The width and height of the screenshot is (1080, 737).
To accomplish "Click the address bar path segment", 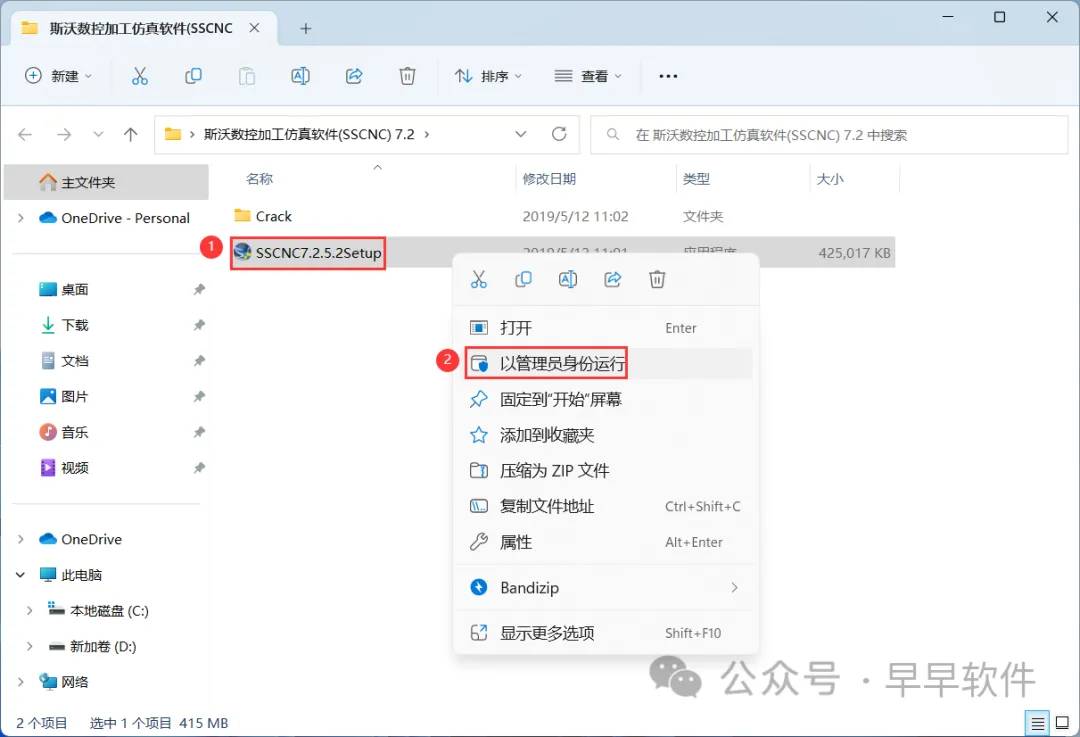I will pos(309,134).
